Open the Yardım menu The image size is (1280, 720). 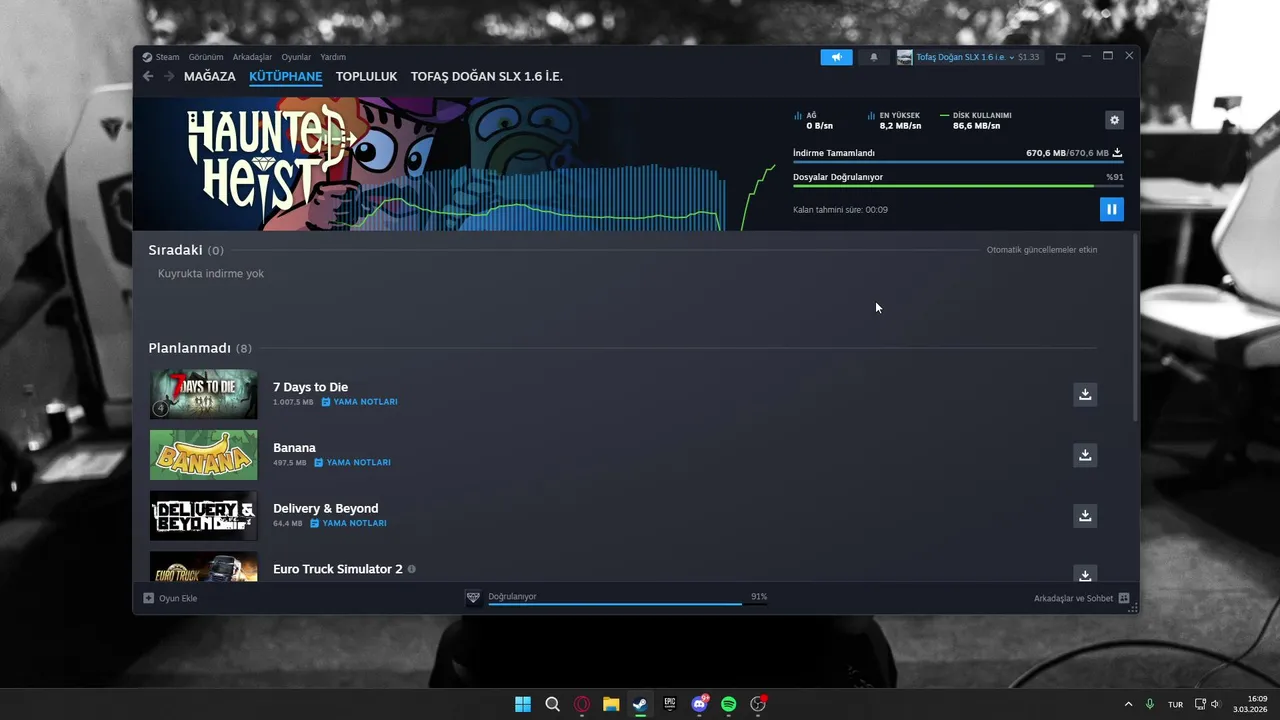tap(333, 57)
